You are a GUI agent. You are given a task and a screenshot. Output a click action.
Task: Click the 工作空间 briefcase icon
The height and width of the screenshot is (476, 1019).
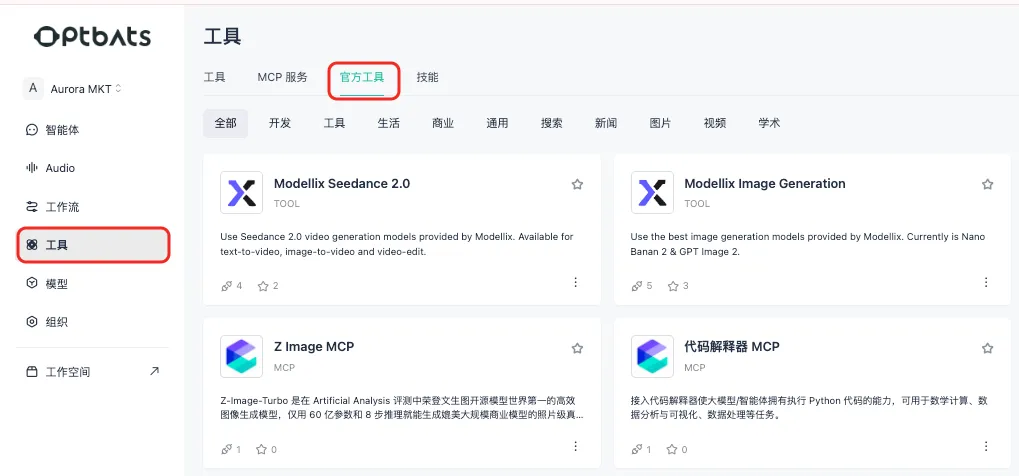pyautogui.click(x=32, y=372)
